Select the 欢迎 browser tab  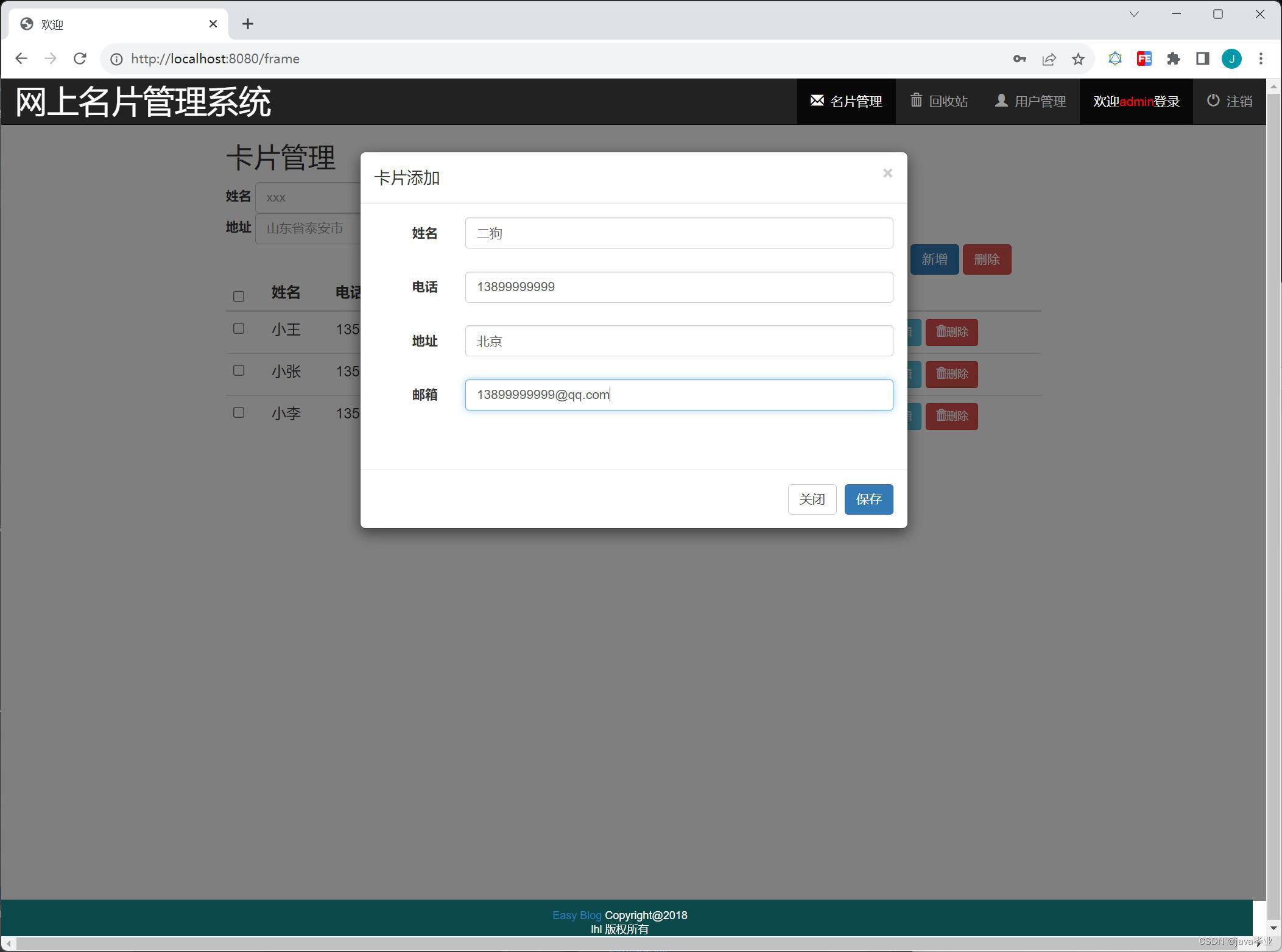119,24
